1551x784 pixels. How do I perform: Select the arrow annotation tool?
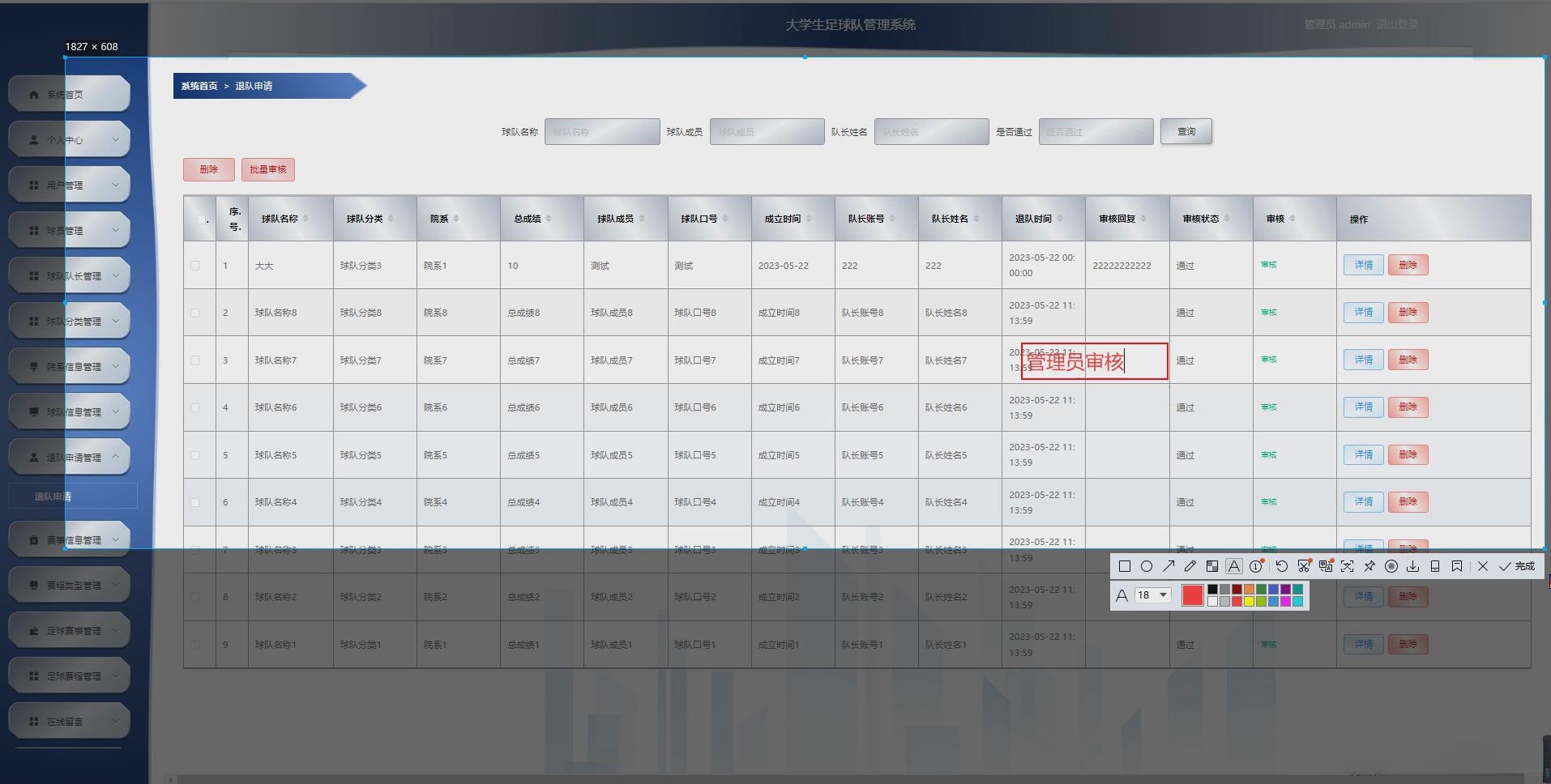pos(1169,567)
